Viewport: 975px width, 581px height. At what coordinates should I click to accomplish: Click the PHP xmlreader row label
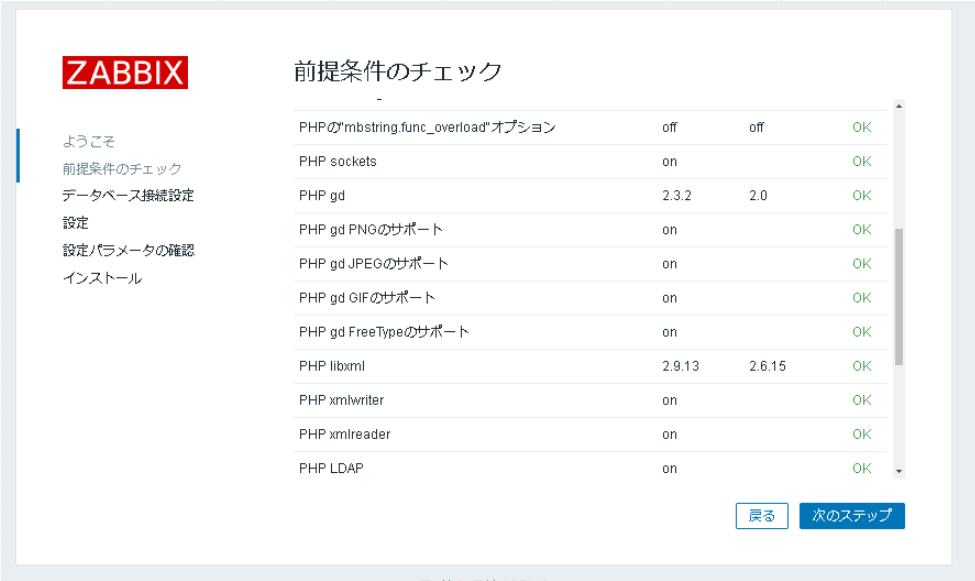(x=344, y=434)
